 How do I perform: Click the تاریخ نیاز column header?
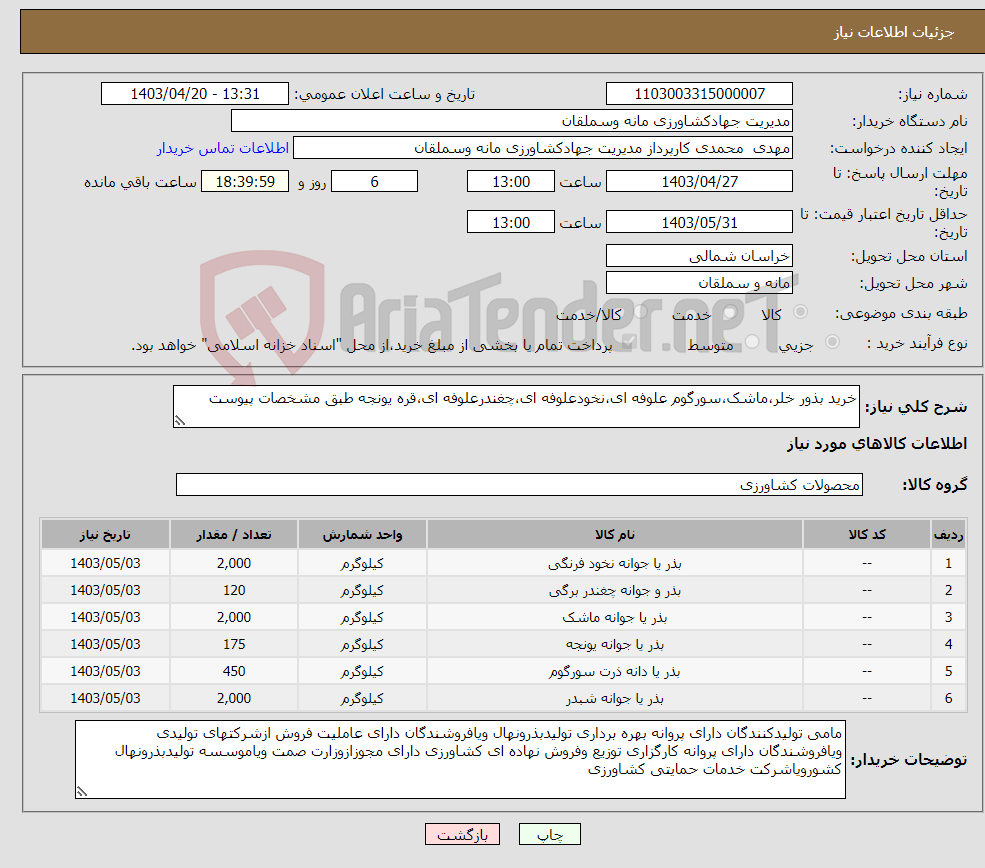[106, 534]
